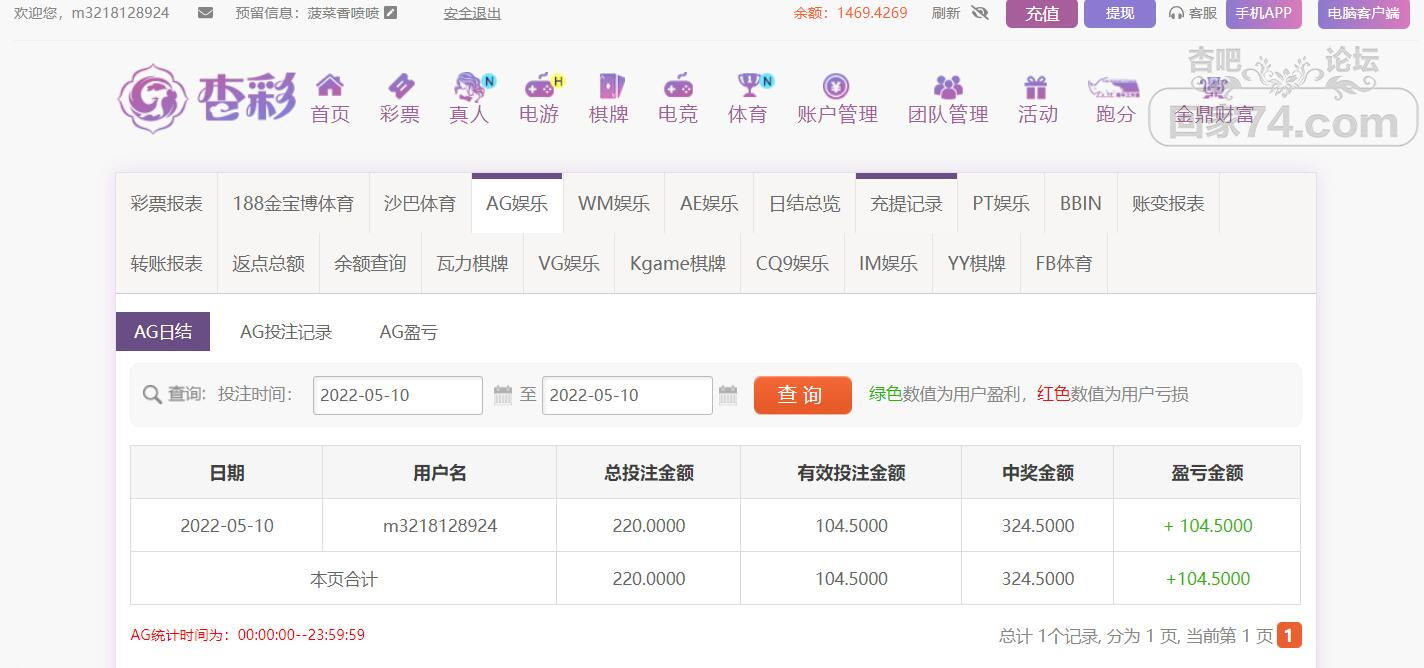Click start date field 2022-05-10
The width and height of the screenshot is (1424, 668).
pyautogui.click(x=398, y=395)
